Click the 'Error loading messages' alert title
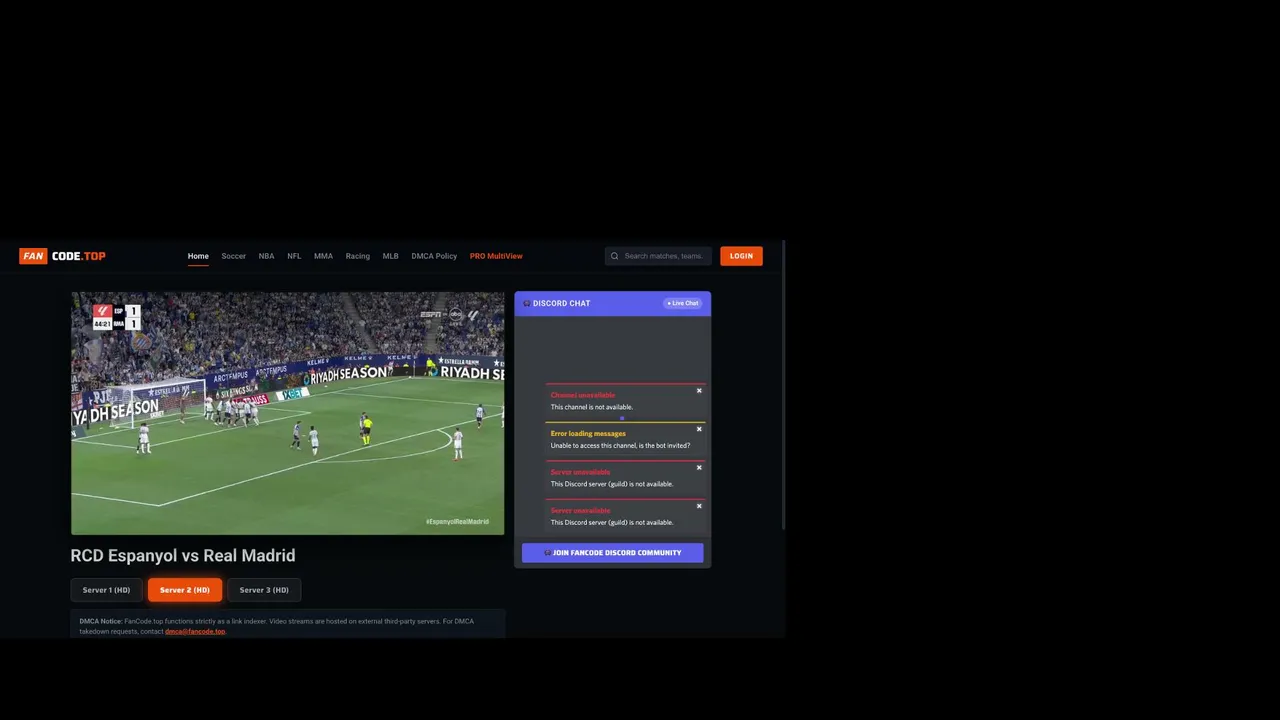Image resolution: width=1280 pixels, height=720 pixels. coord(588,433)
